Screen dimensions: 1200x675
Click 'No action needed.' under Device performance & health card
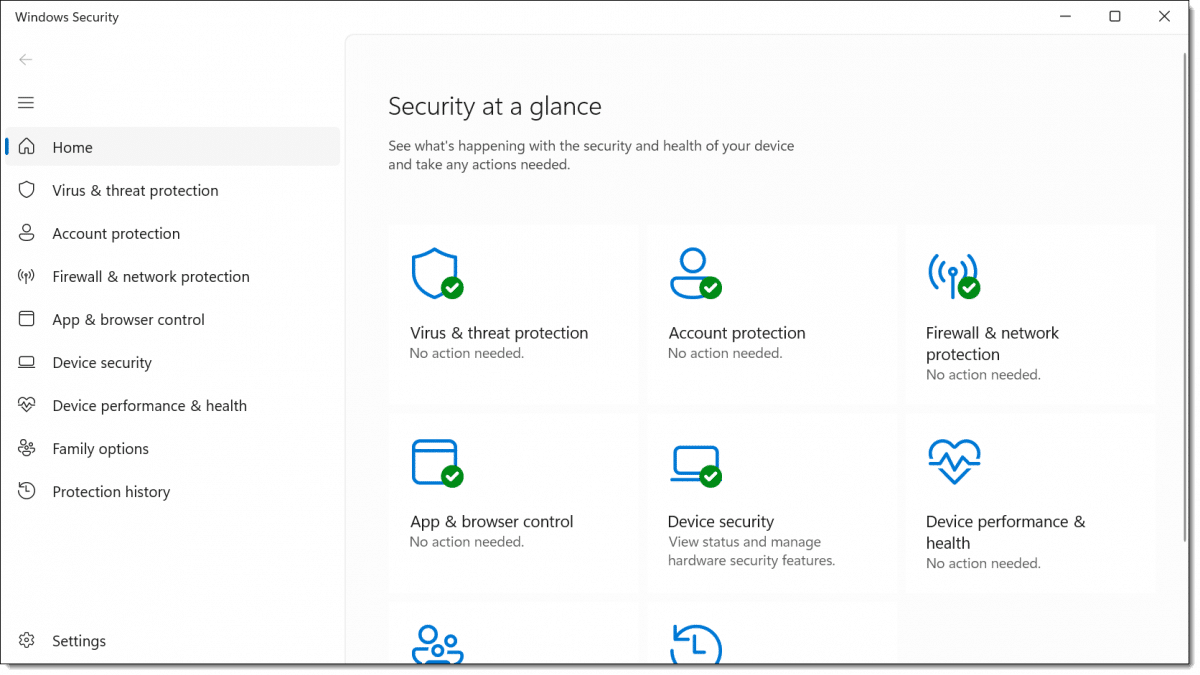[x=983, y=563]
